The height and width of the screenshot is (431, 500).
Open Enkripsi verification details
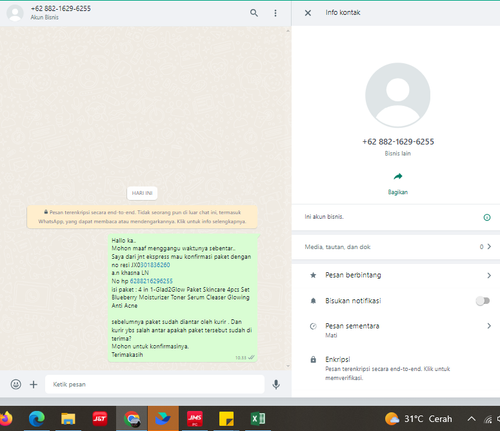pyautogui.click(x=396, y=368)
